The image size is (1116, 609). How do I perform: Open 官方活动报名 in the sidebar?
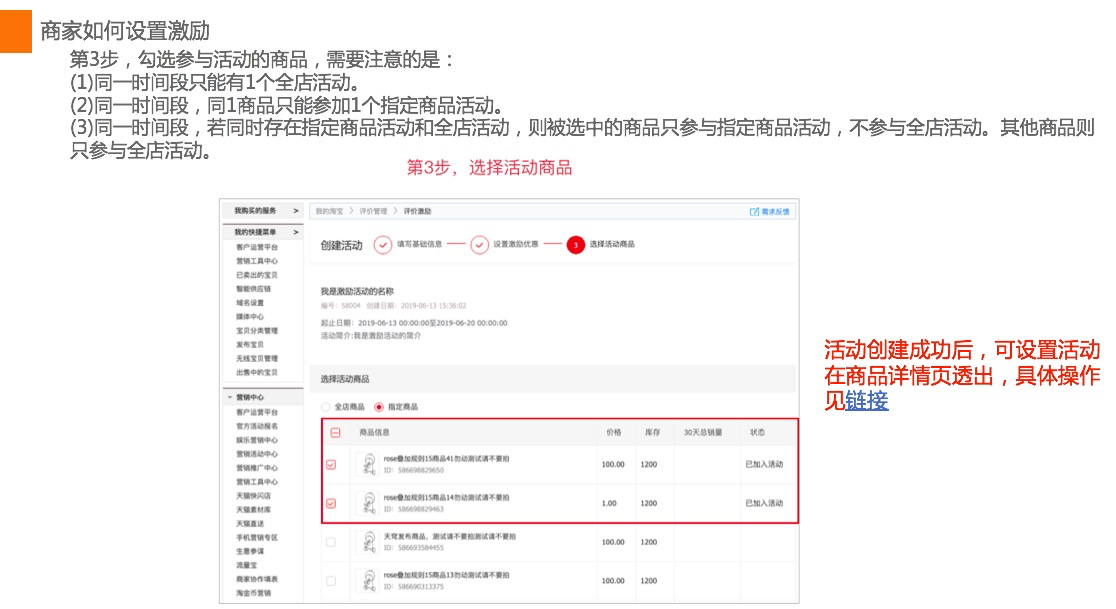[x=257, y=426]
